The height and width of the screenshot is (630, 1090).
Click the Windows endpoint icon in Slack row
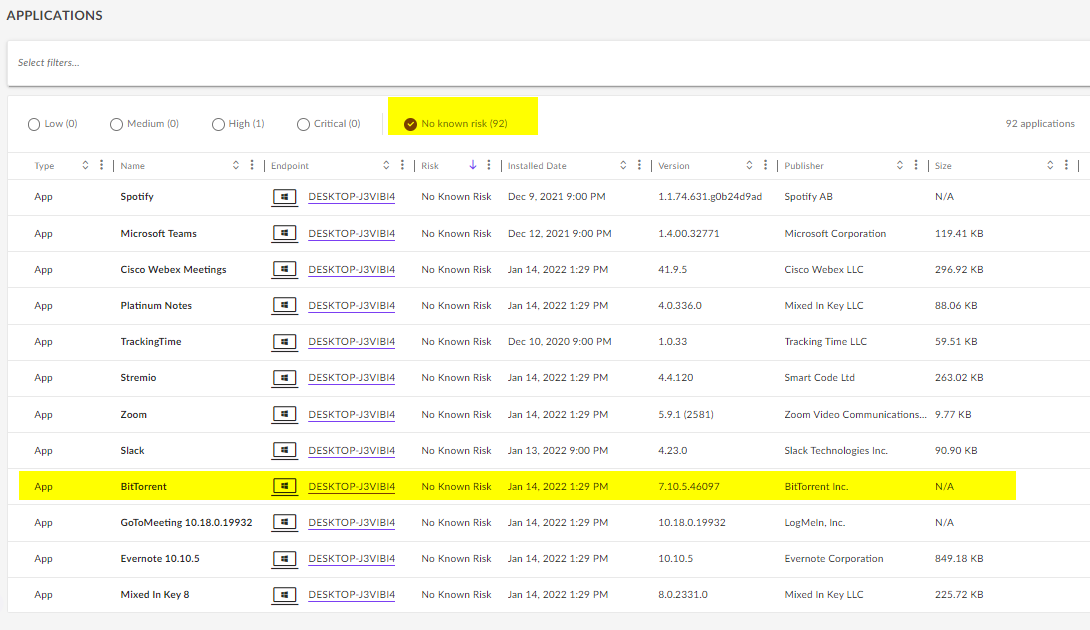284,450
